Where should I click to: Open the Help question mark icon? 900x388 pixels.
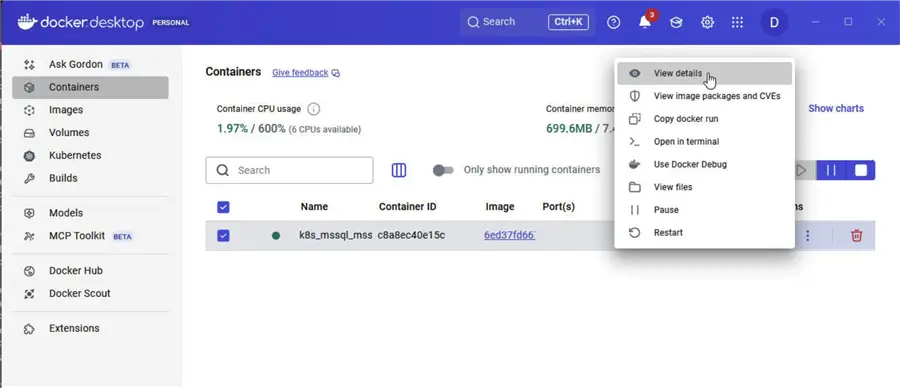tap(614, 22)
